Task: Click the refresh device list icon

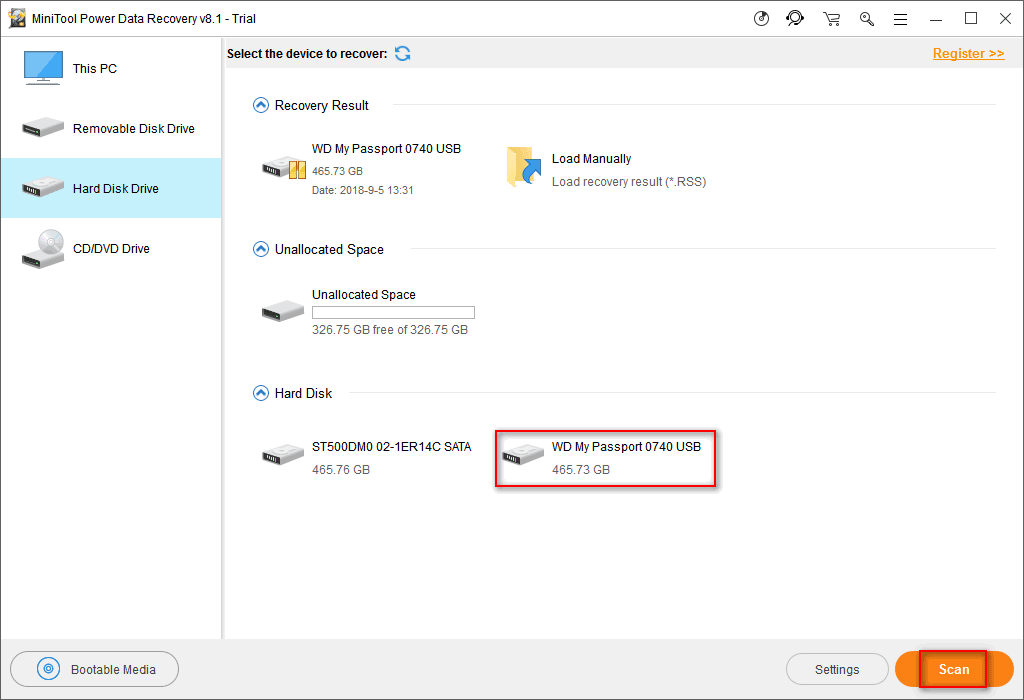Action: 403,54
